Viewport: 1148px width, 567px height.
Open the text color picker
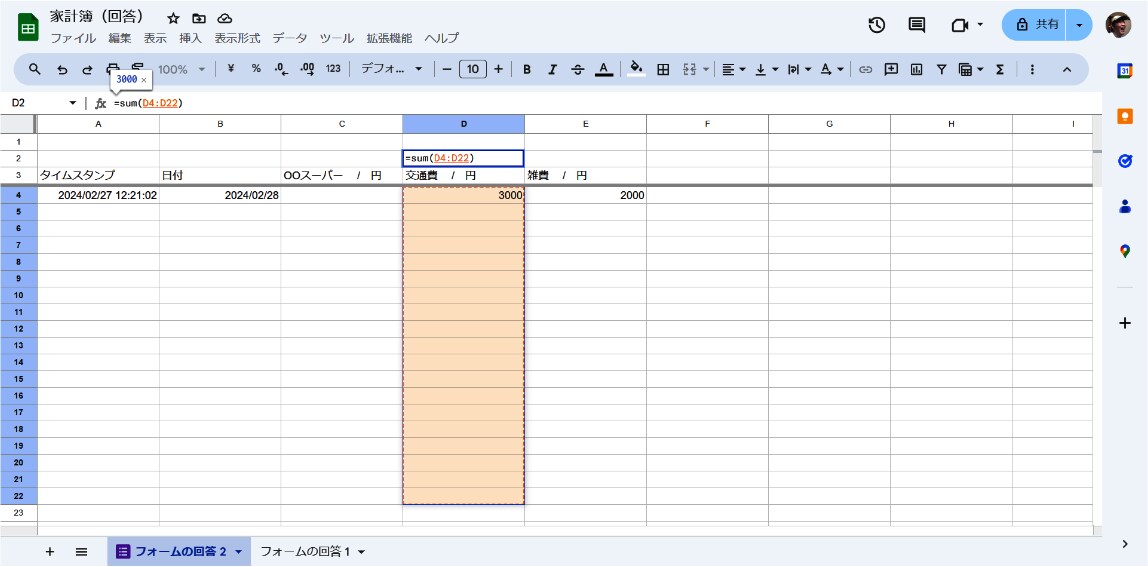tap(603, 70)
